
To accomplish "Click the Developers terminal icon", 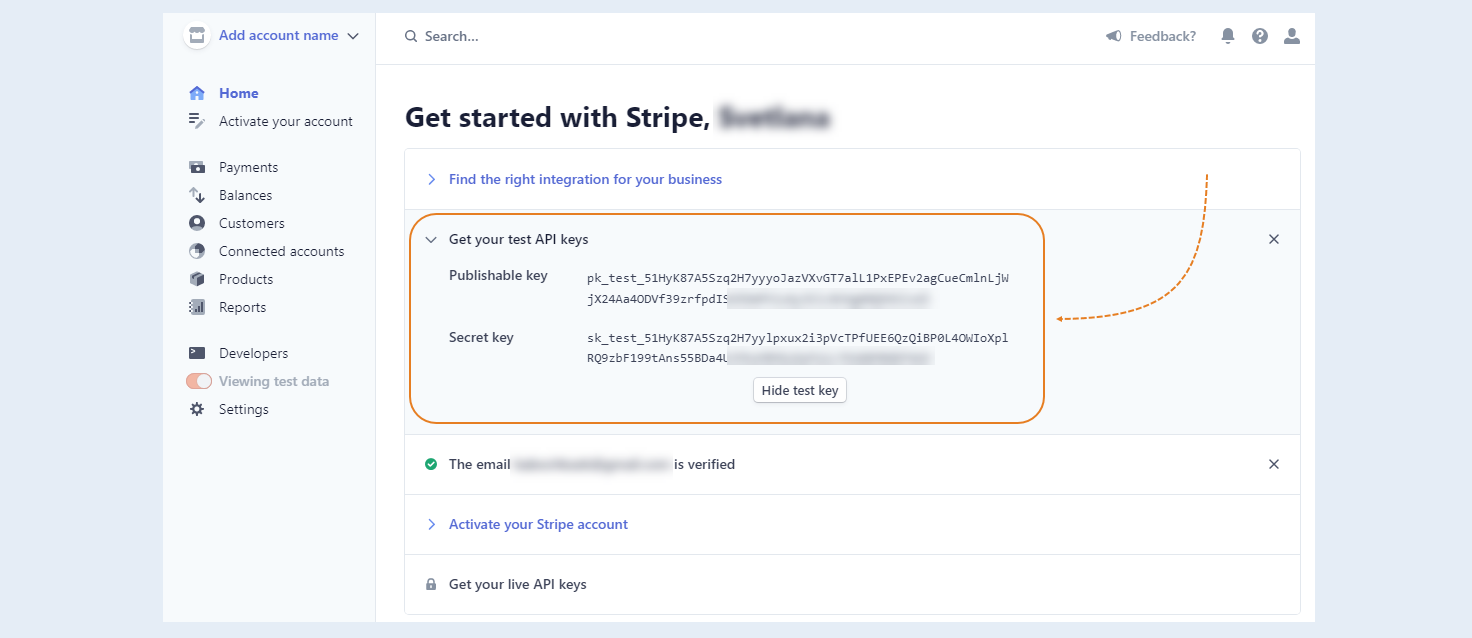I will (197, 353).
